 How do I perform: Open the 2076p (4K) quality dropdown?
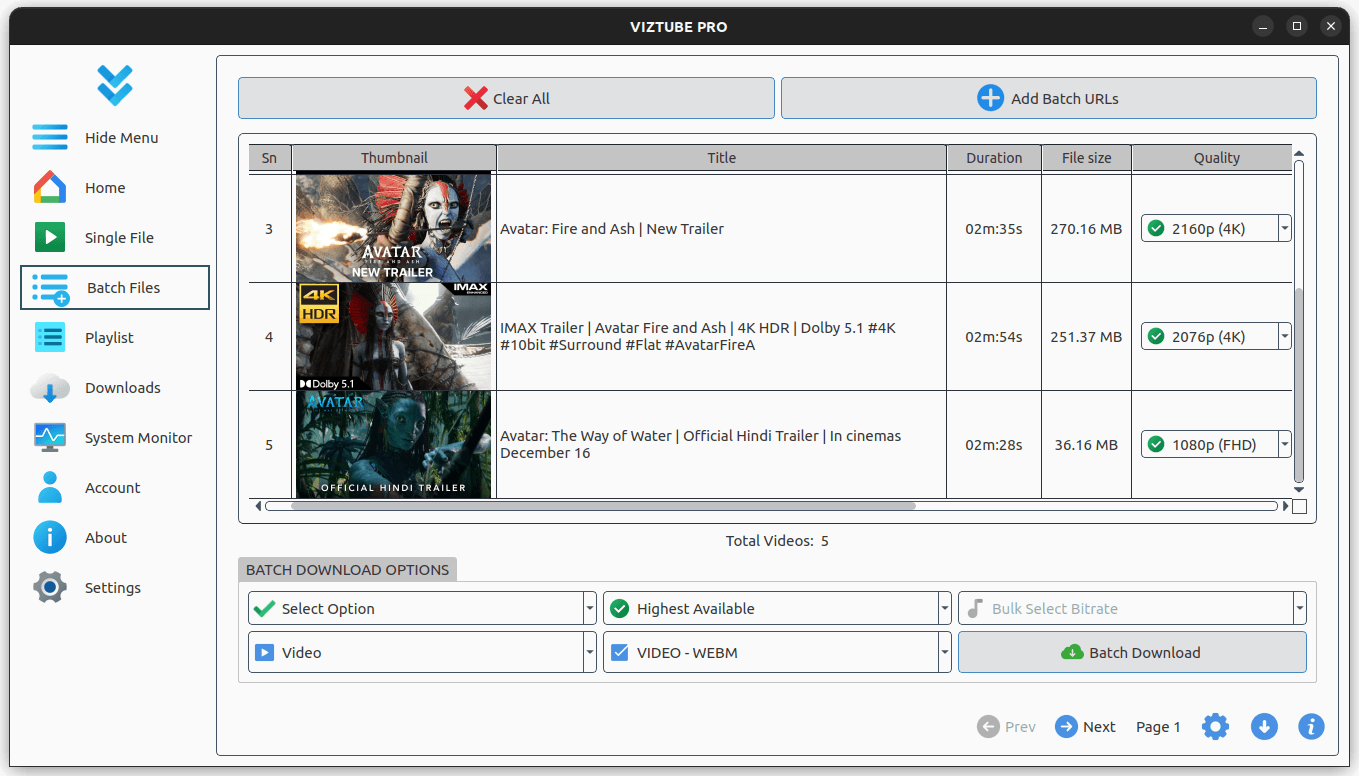pyautogui.click(x=1216, y=336)
